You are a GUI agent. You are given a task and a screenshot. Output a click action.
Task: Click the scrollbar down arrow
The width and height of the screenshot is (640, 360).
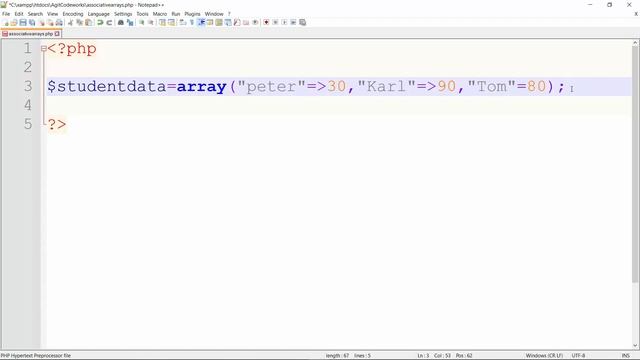coord(636,345)
